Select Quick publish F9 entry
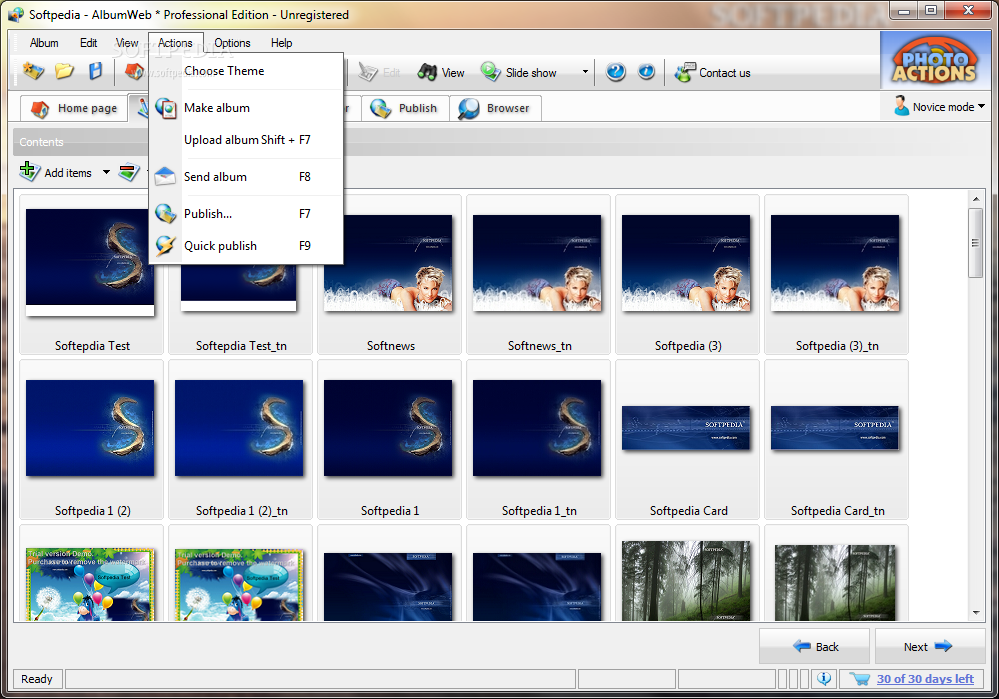This screenshot has height=699, width=999. pos(246,245)
